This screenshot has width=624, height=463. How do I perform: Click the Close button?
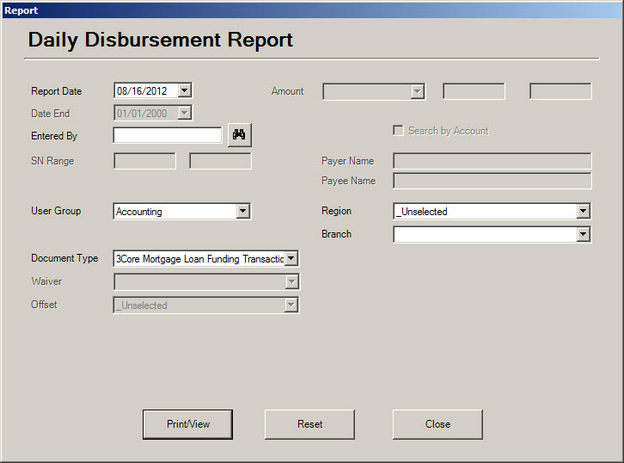click(438, 424)
